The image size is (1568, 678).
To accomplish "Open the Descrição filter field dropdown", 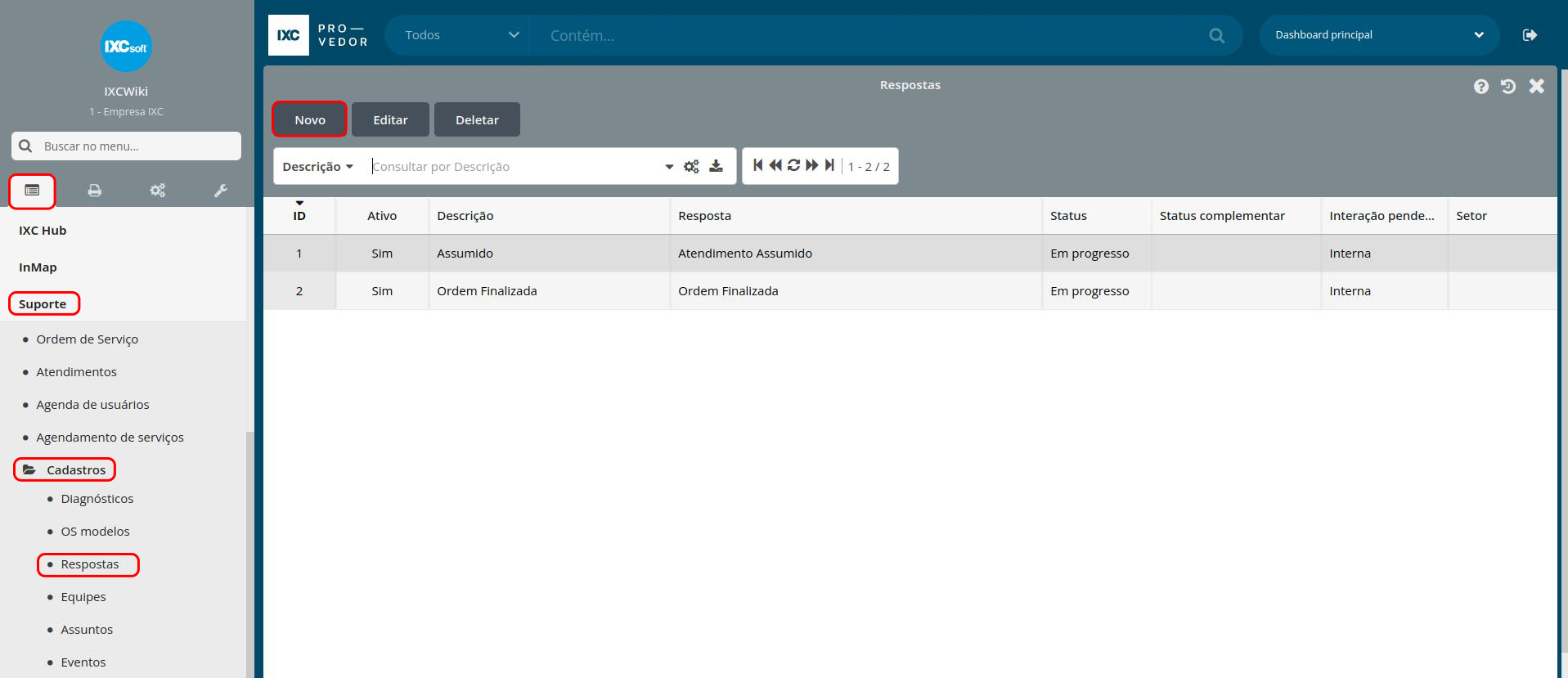I will tap(317, 166).
